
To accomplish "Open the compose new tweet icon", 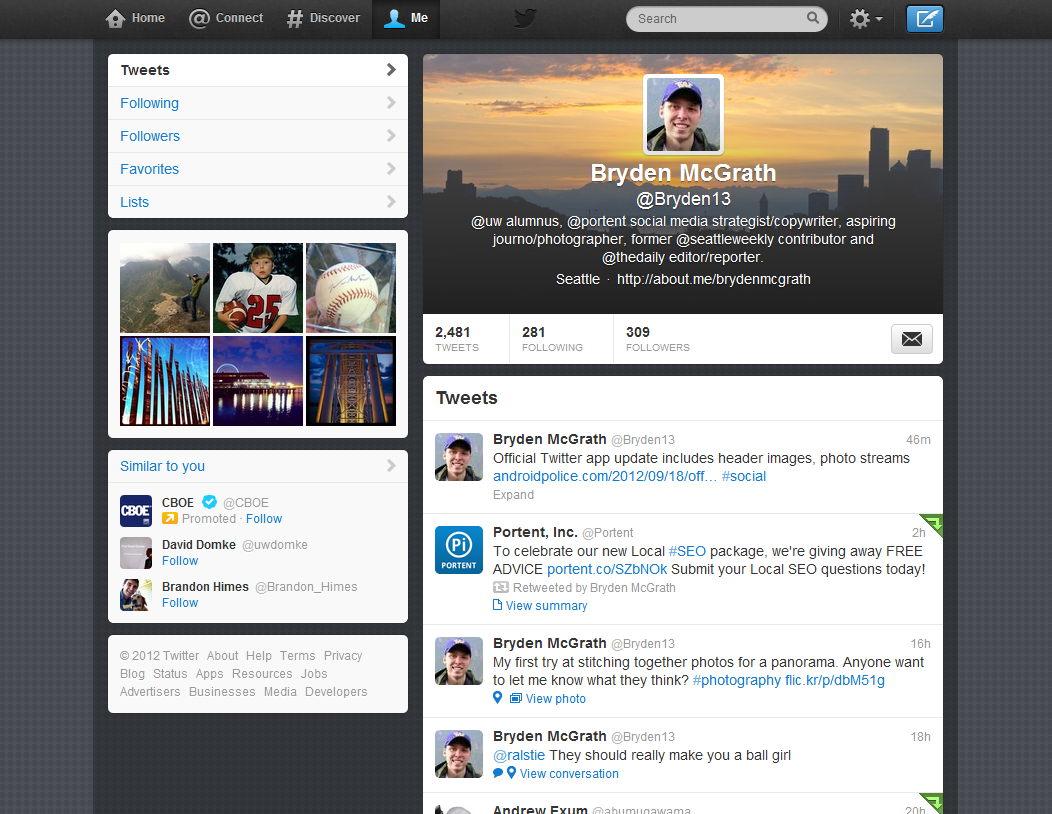I will click(x=924, y=18).
